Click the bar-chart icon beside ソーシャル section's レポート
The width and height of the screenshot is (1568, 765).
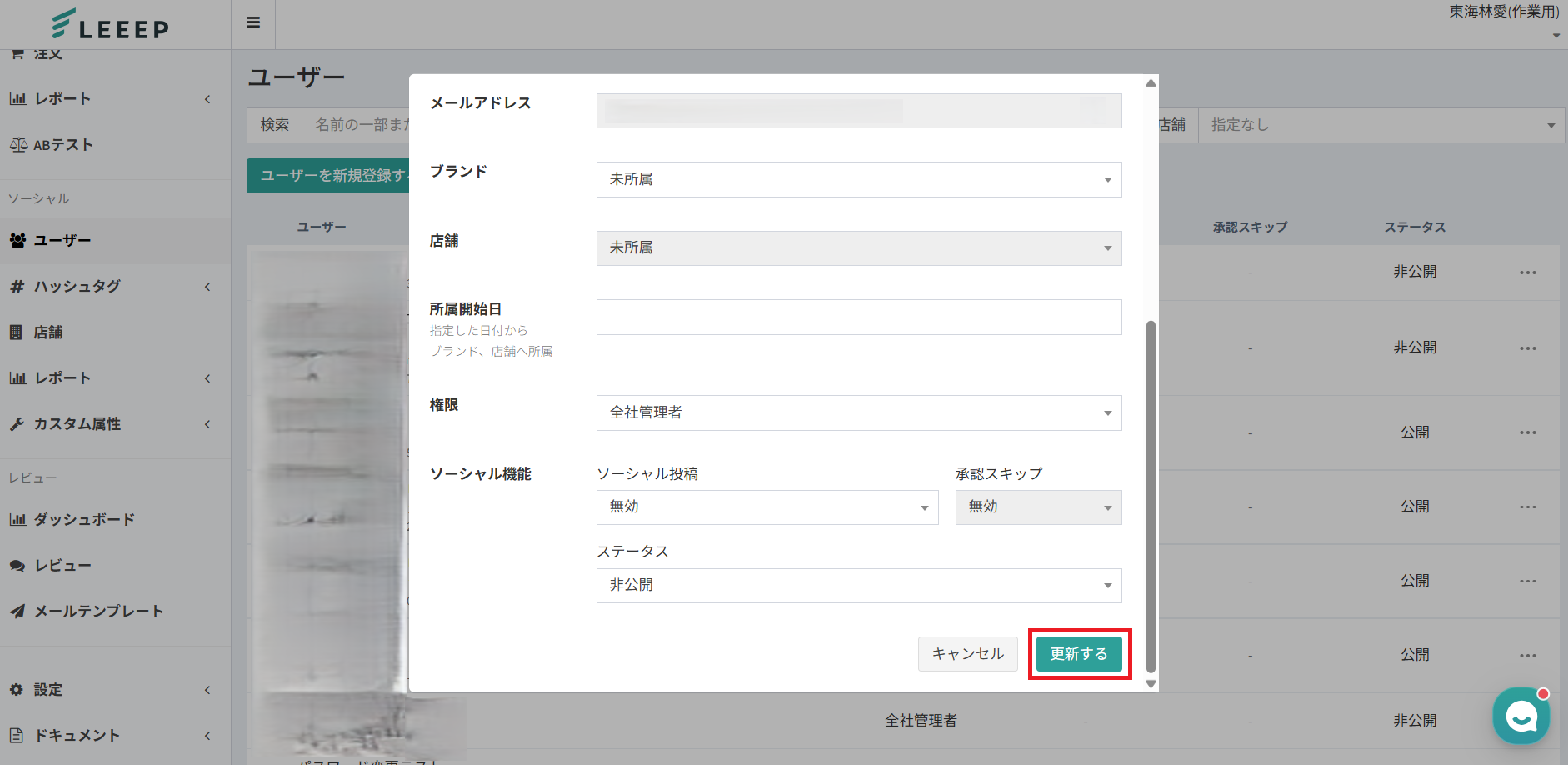[17, 378]
